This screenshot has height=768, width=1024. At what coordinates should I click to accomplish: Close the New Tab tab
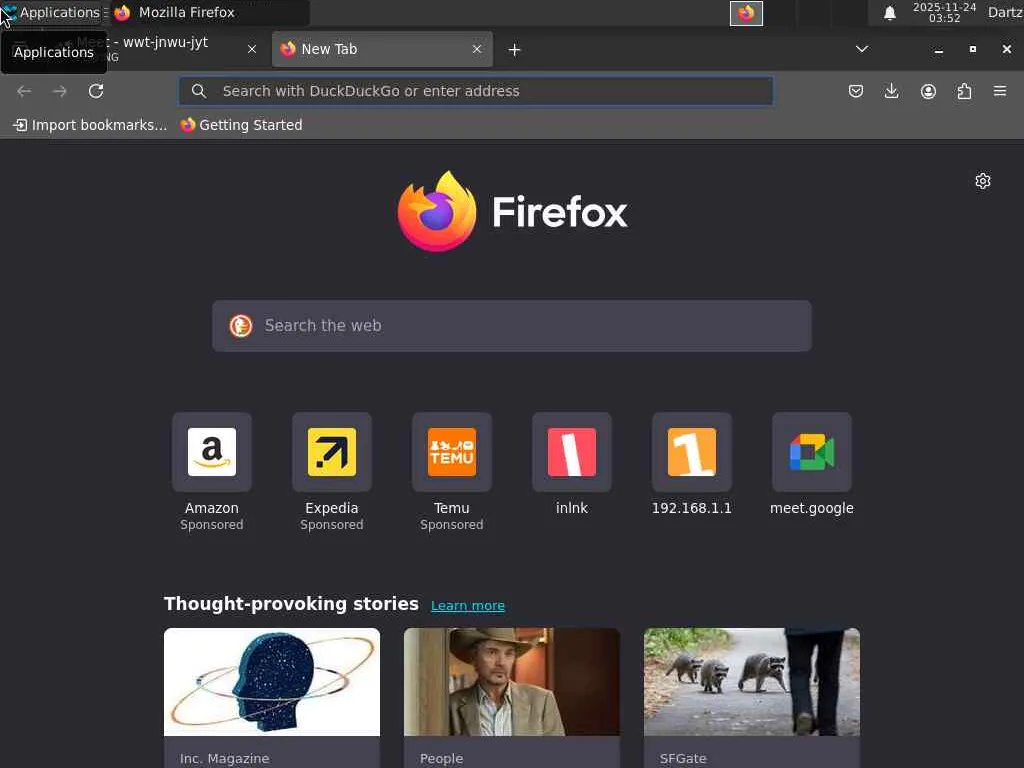pyautogui.click(x=477, y=49)
